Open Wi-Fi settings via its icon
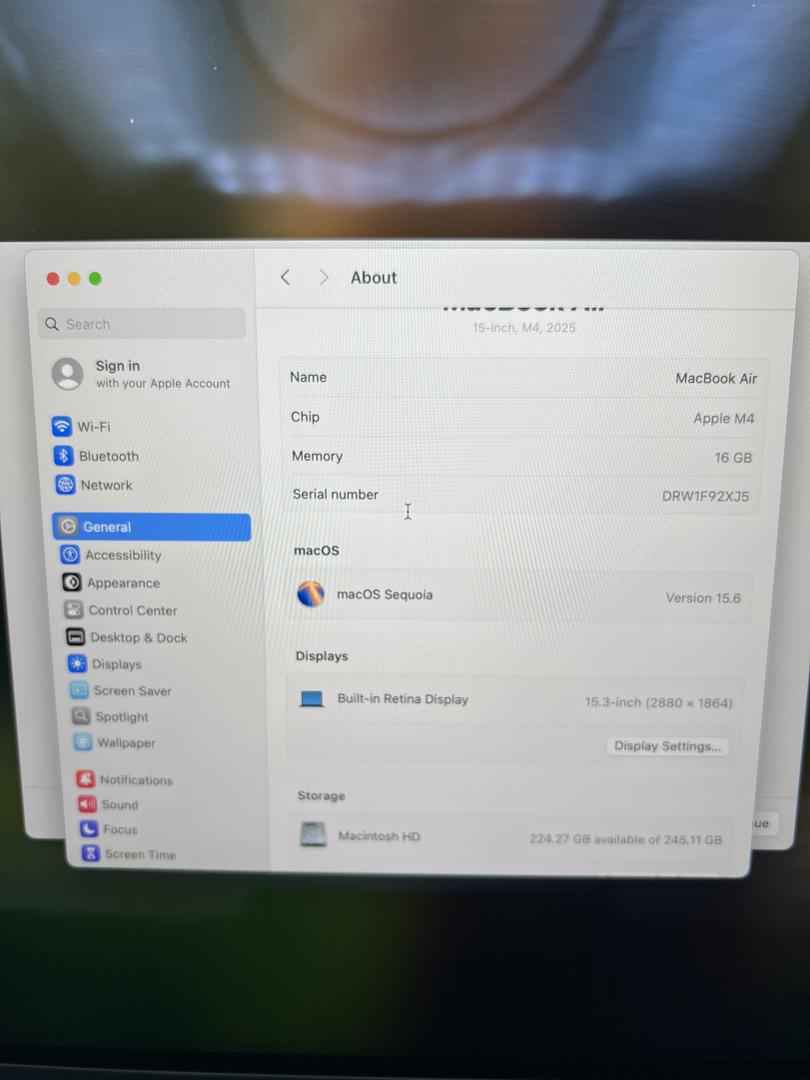Image resolution: width=810 pixels, height=1080 pixels. tap(62, 426)
